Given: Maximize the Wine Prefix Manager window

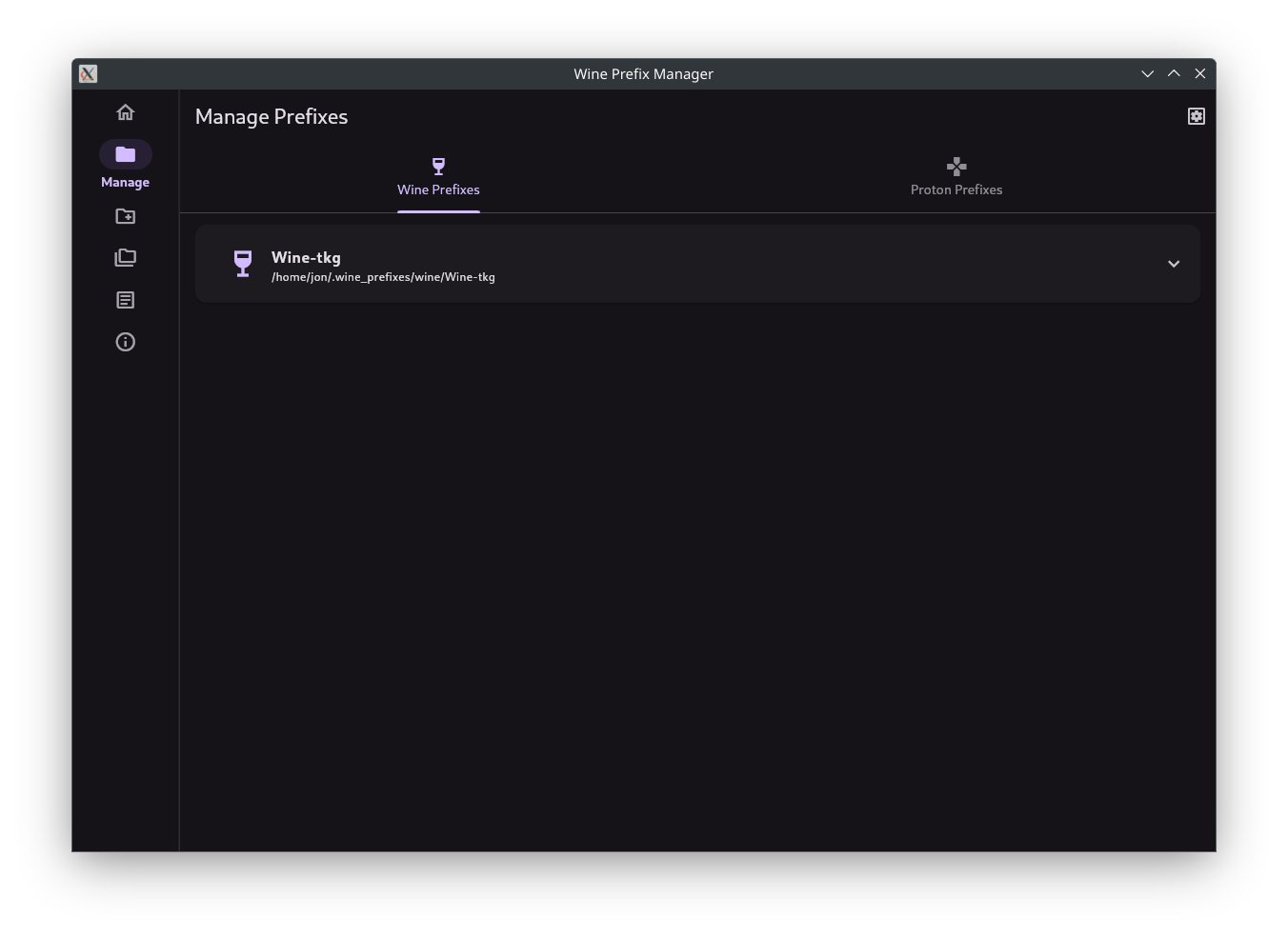Looking at the screenshot, I should [x=1174, y=74].
